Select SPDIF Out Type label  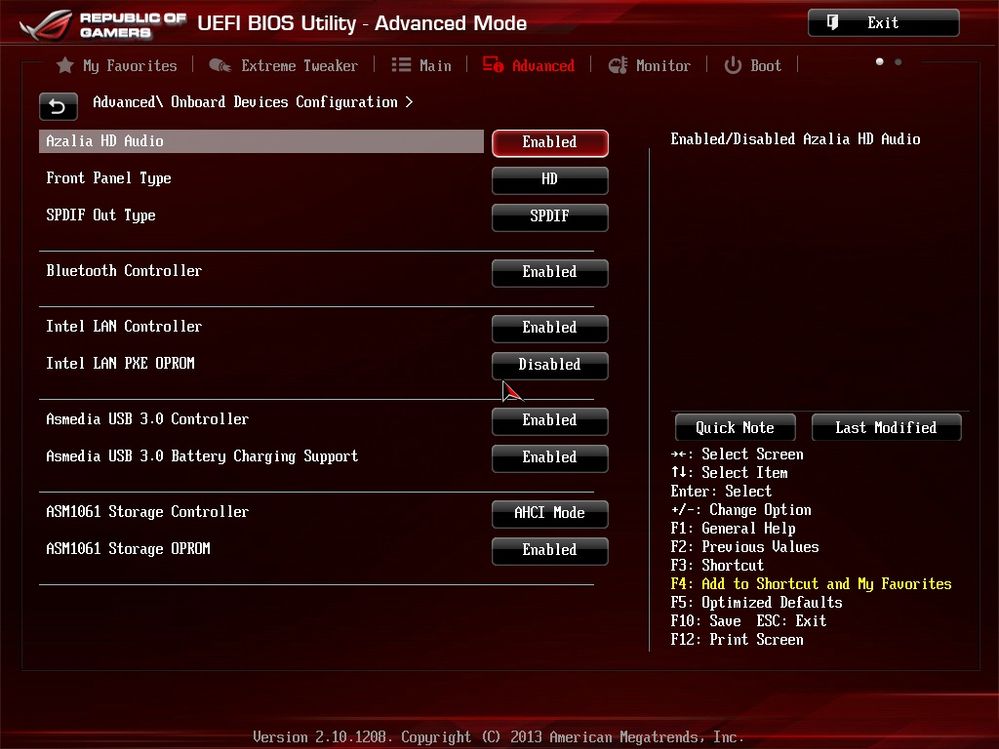pyautogui.click(x=101, y=215)
